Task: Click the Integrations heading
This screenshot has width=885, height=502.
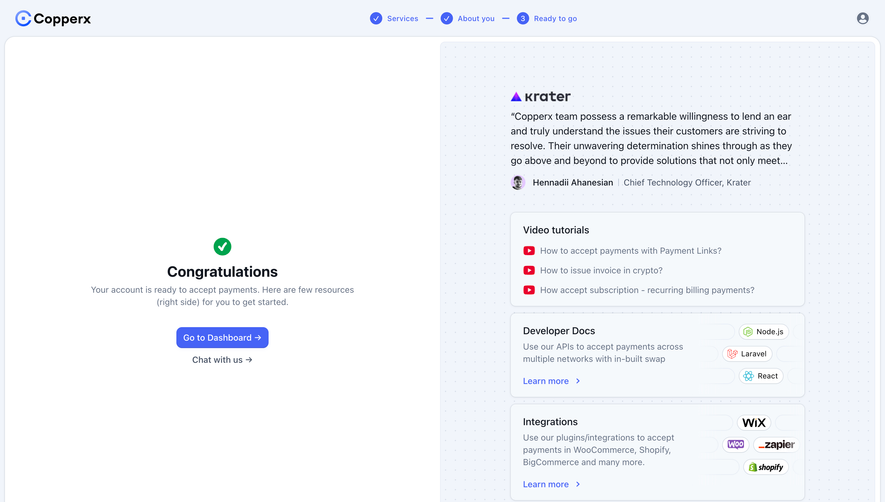Action: (550, 422)
